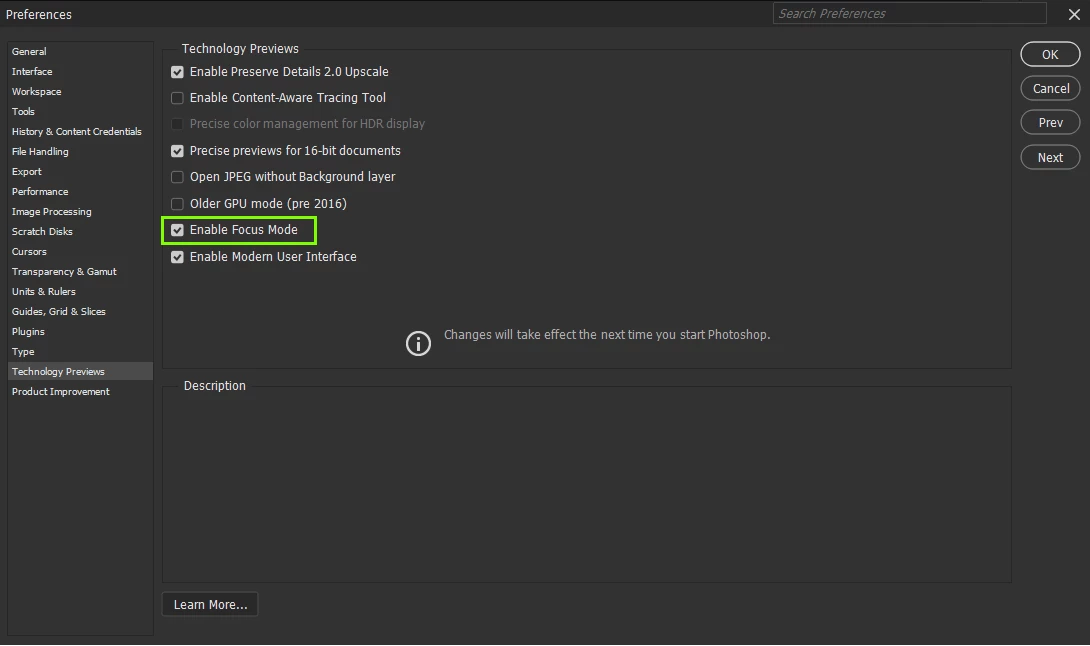The height and width of the screenshot is (646, 1090).
Task: Enable Content-Aware Tracing Tool checkbox
Action: click(x=177, y=98)
